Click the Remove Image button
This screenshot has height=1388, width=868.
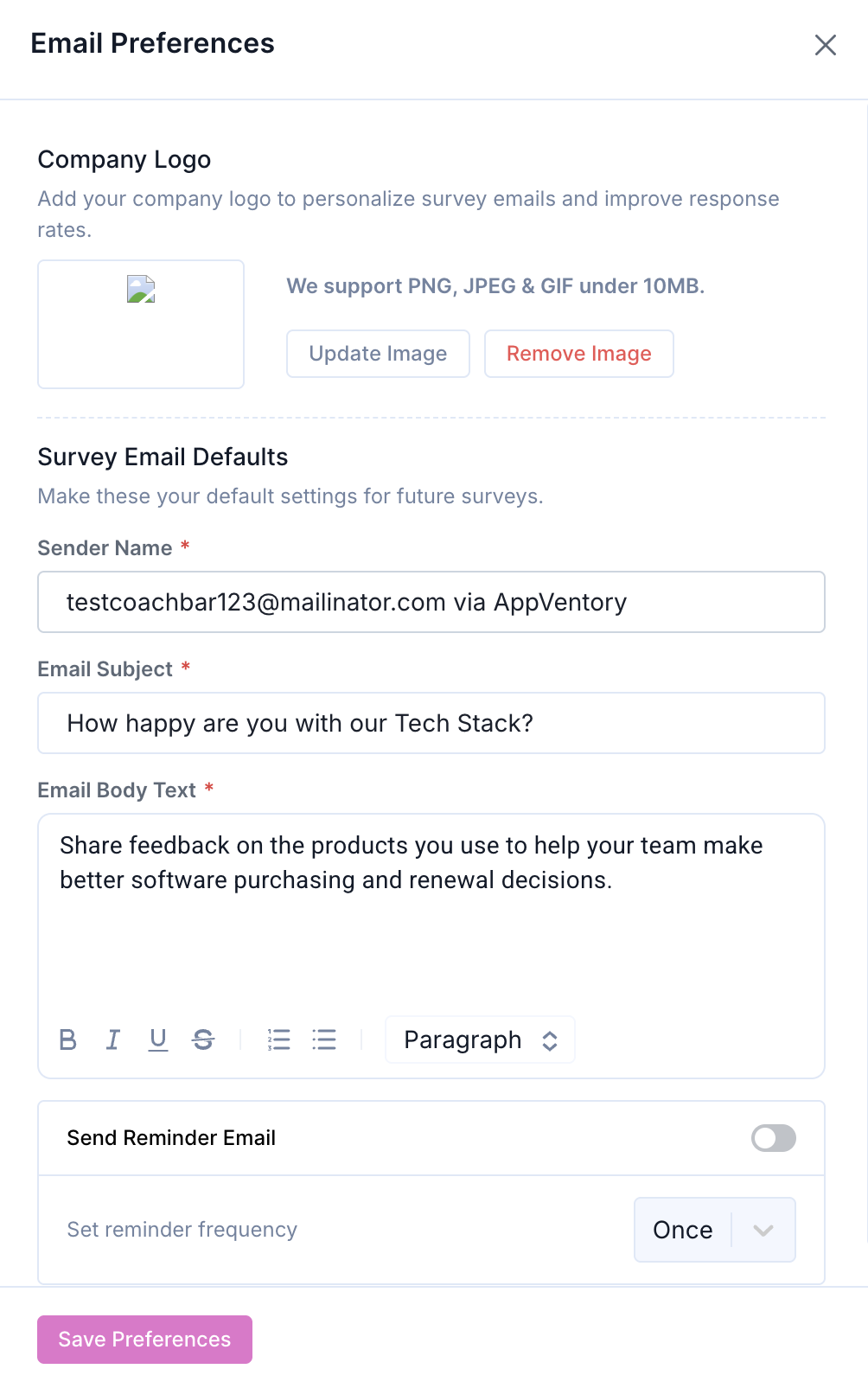click(x=579, y=354)
